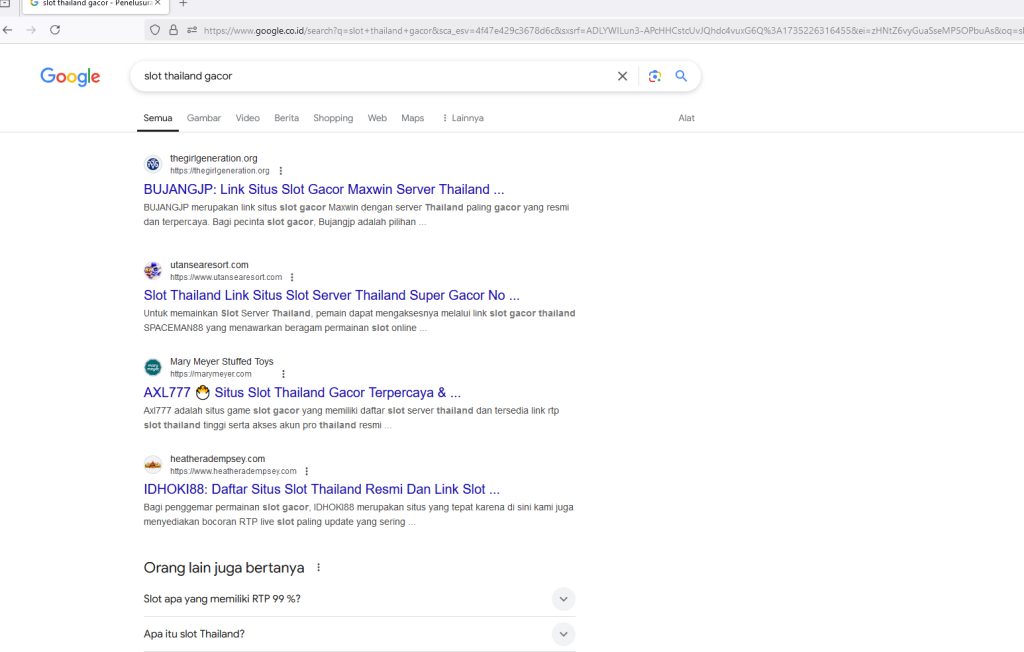Click the utansearesort.com favicon
This screenshot has height=652, width=1024.
(153, 270)
